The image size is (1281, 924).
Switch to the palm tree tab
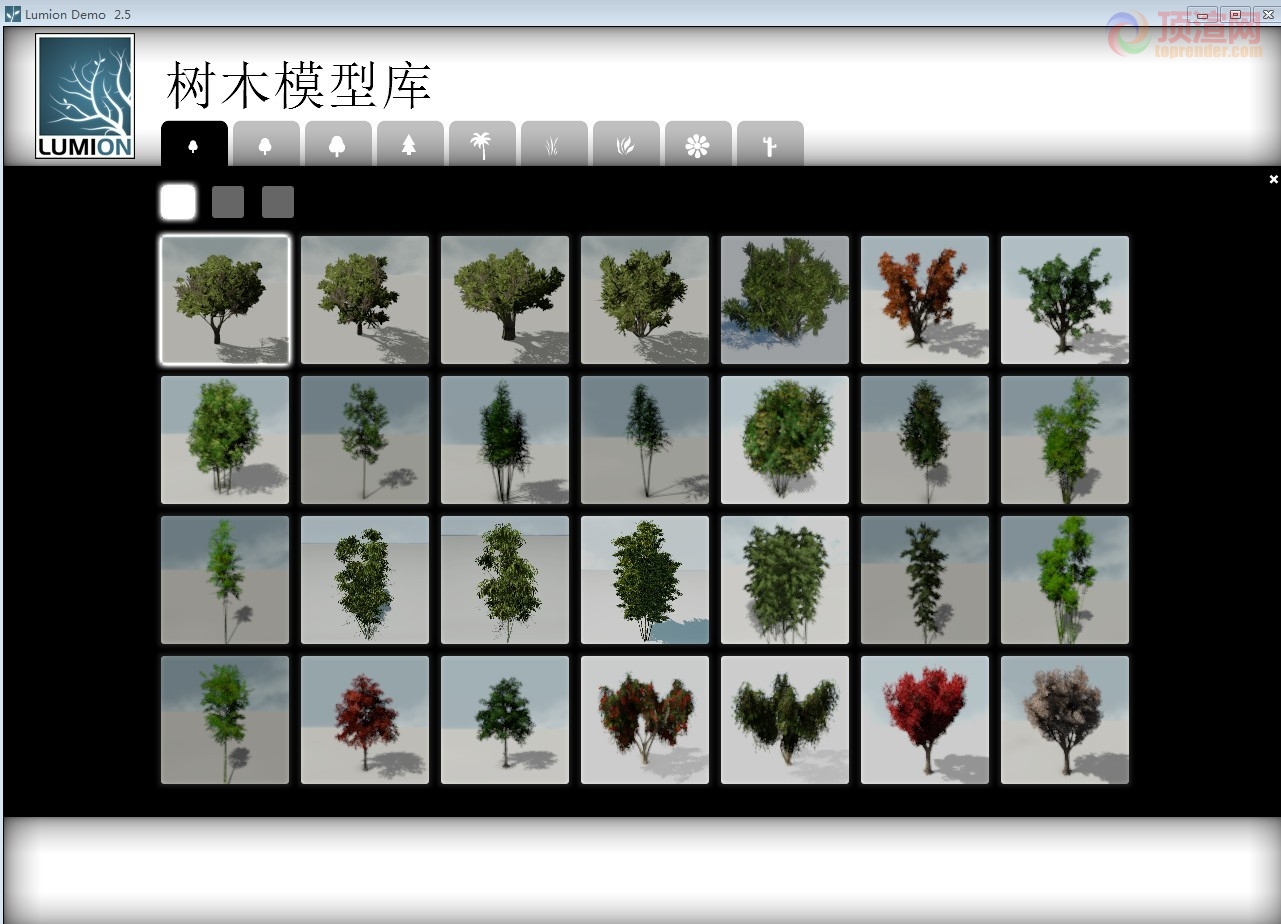(482, 144)
